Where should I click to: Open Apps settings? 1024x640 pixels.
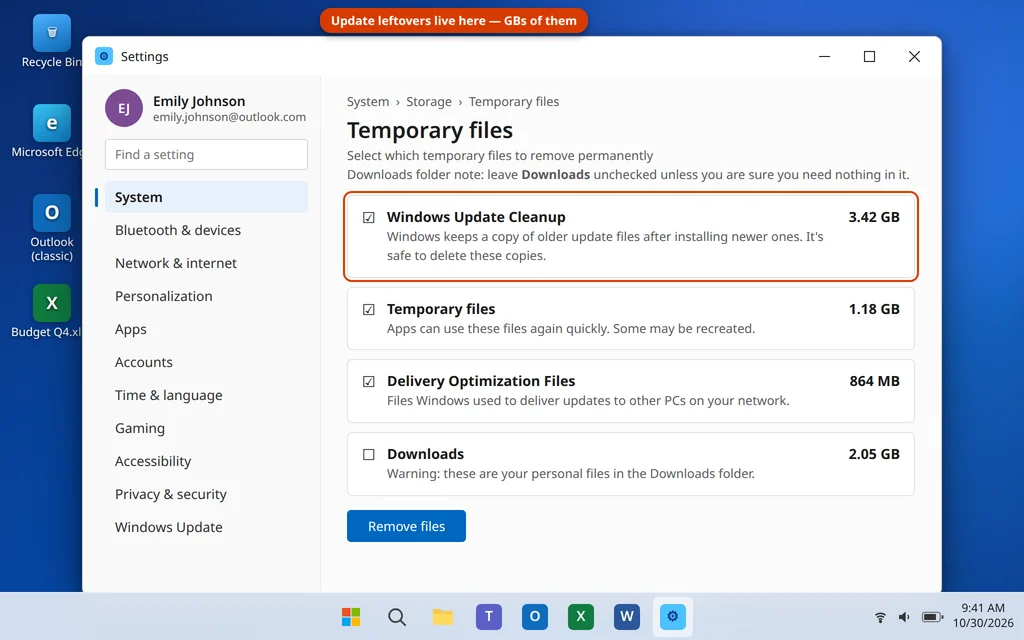pyautogui.click(x=206, y=329)
